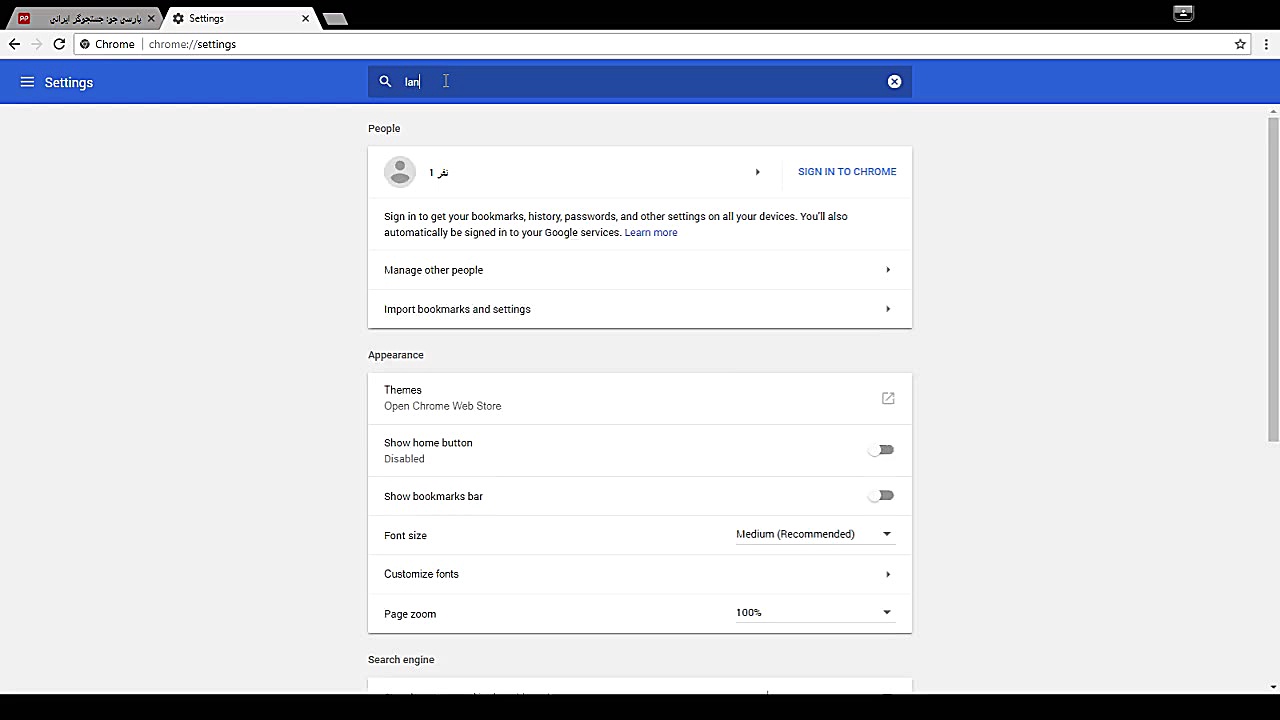Viewport: 1280px width, 720px height.
Task: Open Chrome Web Store external link icon
Action: [888, 398]
